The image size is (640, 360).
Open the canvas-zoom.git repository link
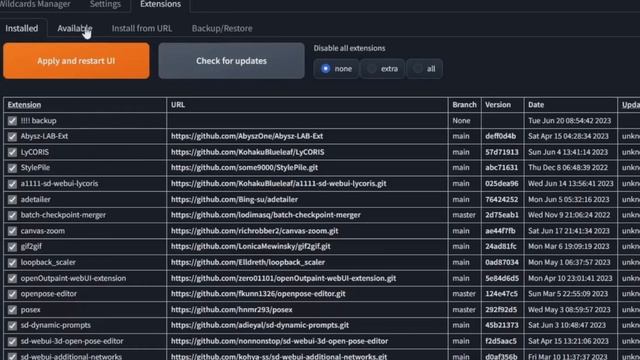click(255, 231)
